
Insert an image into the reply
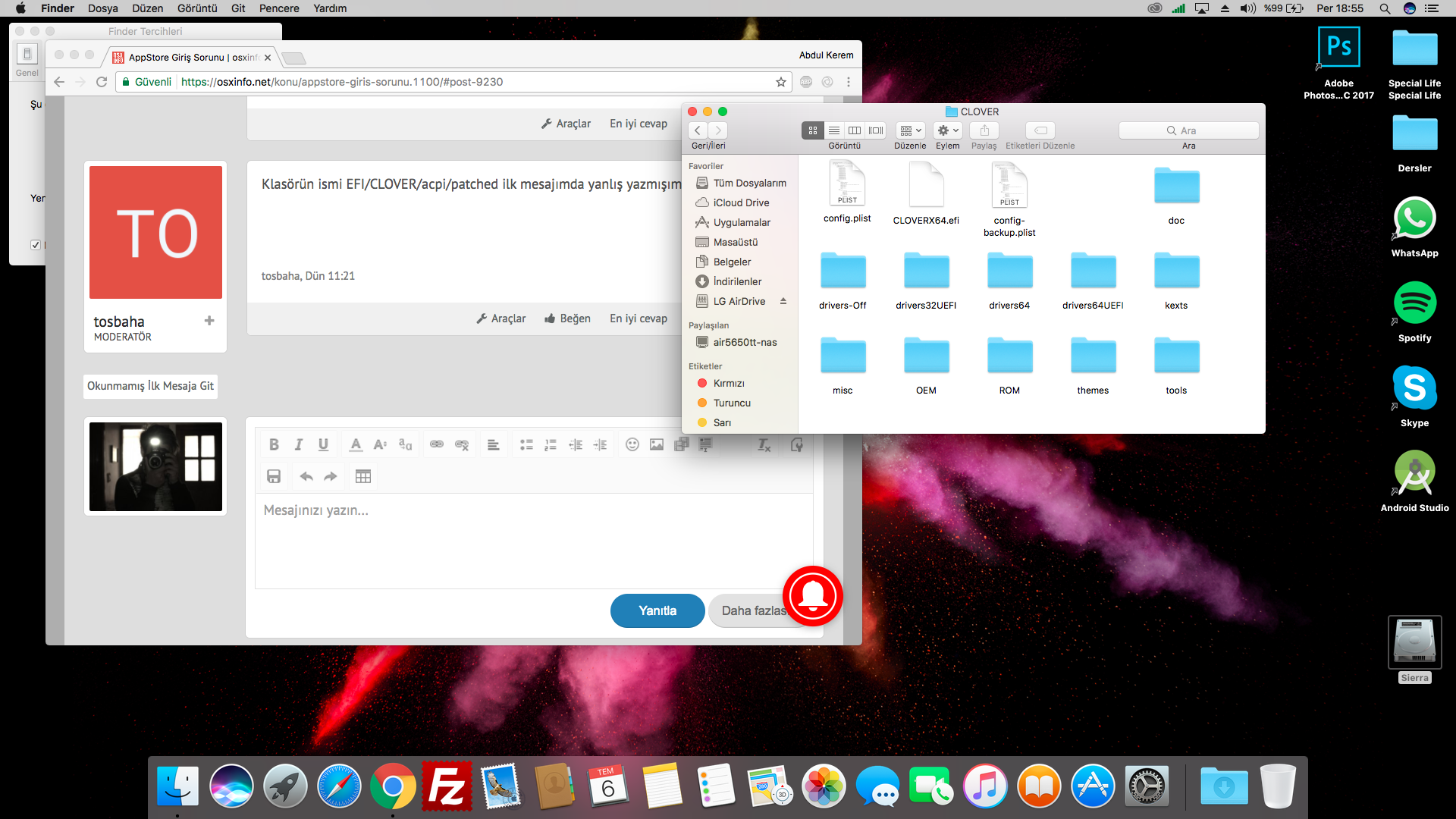tap(657, 445)
